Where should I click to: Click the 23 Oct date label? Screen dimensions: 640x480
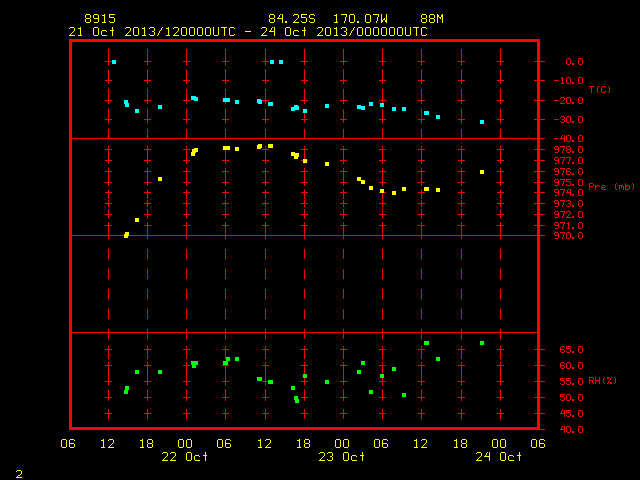(x=342, y=456)
